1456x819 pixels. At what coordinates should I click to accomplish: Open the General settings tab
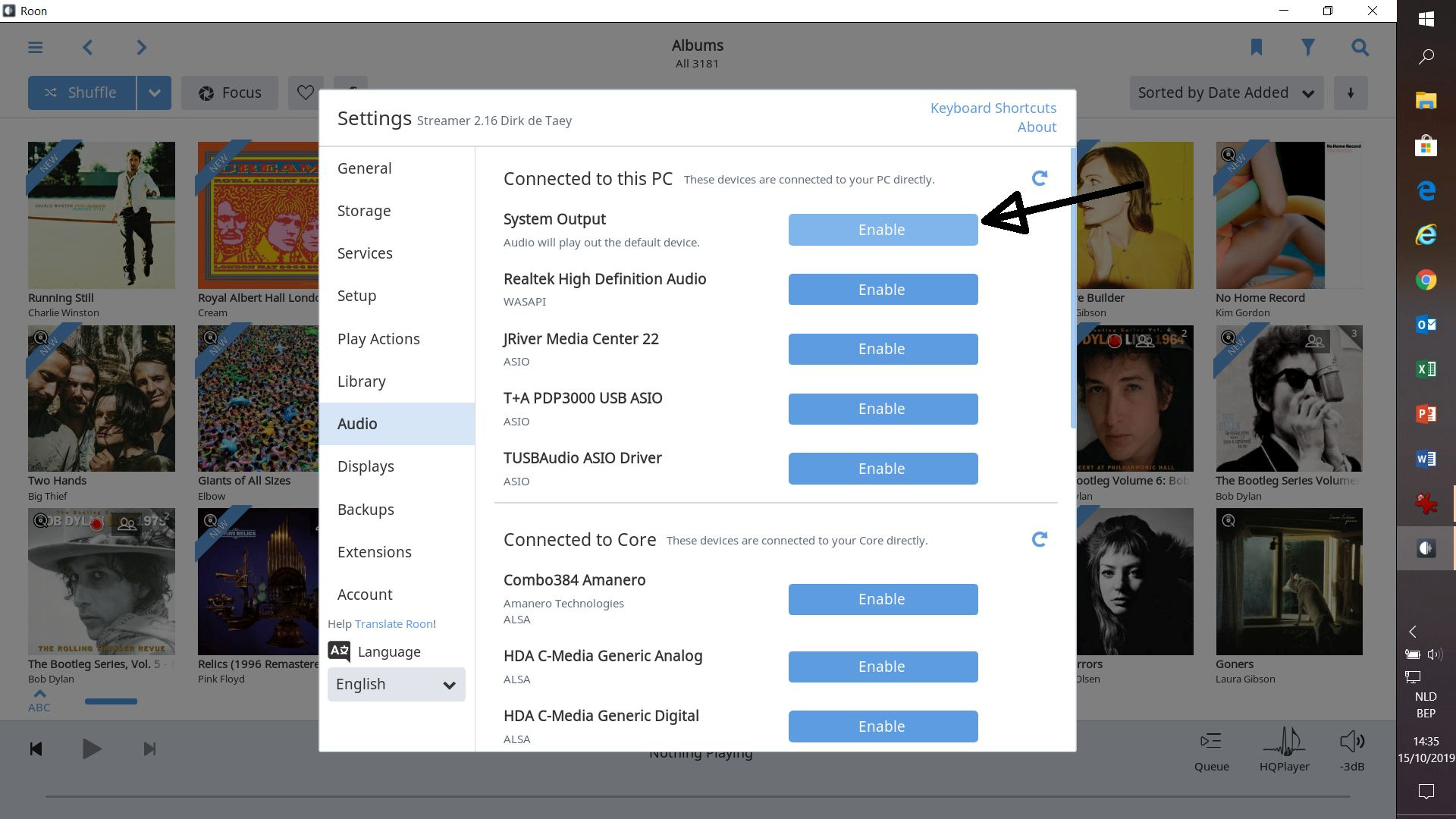397,168
